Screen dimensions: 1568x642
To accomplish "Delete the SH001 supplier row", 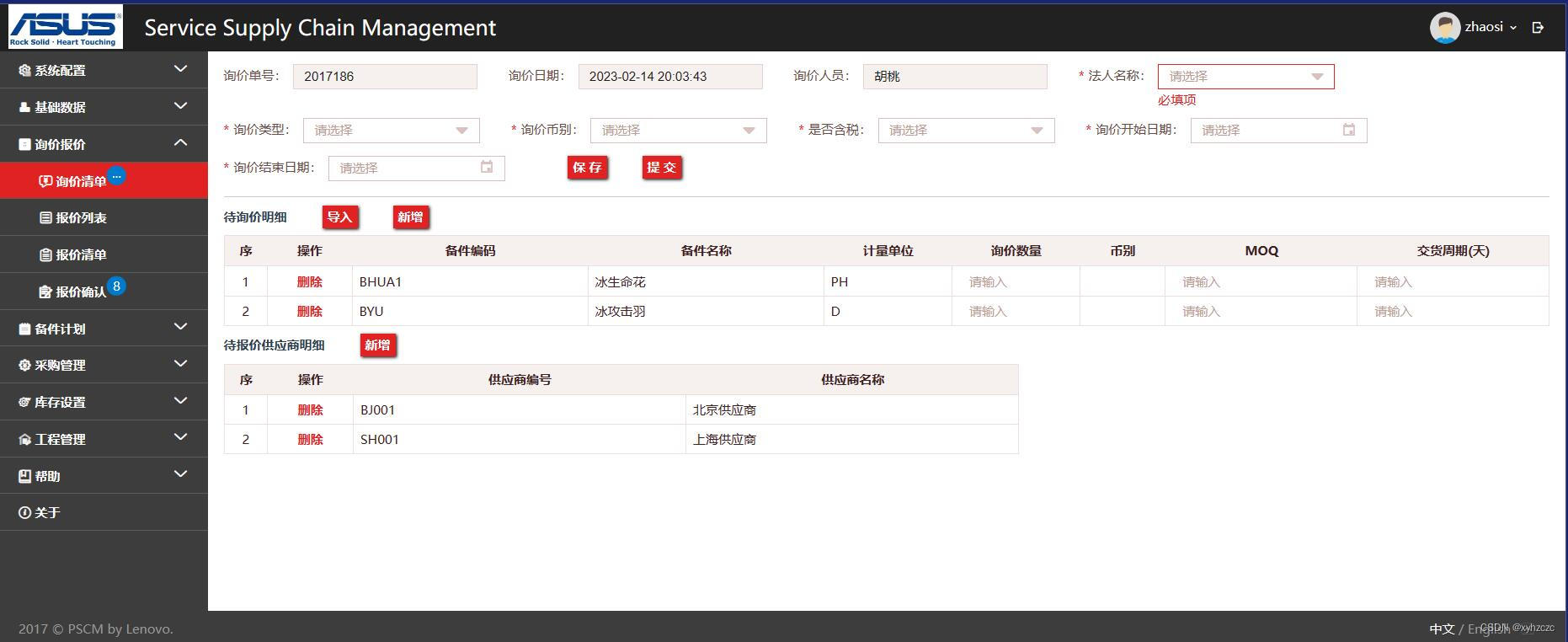I will pyautogui.click(x=311, y=440).
